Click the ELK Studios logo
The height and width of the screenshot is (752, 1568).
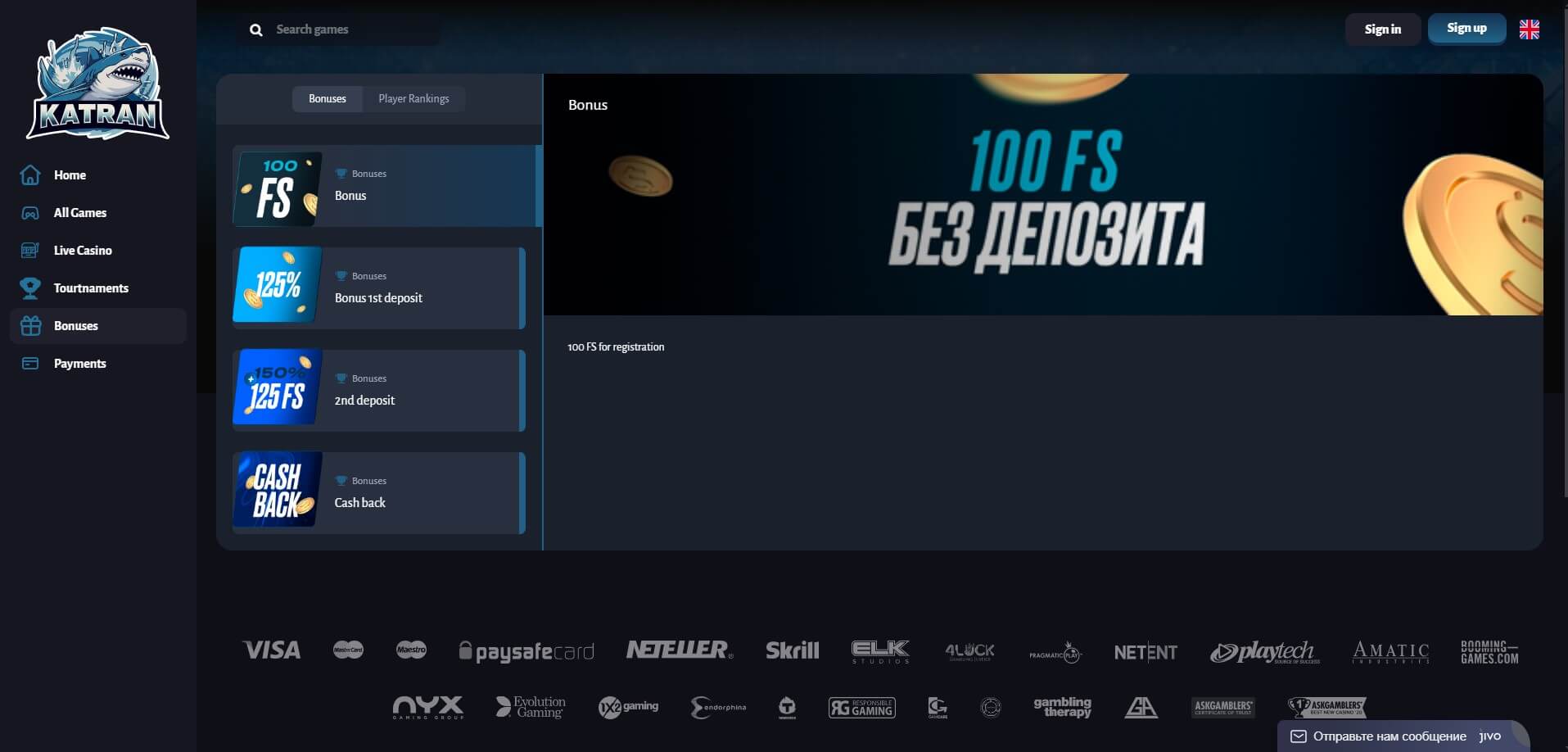(880, 652)
